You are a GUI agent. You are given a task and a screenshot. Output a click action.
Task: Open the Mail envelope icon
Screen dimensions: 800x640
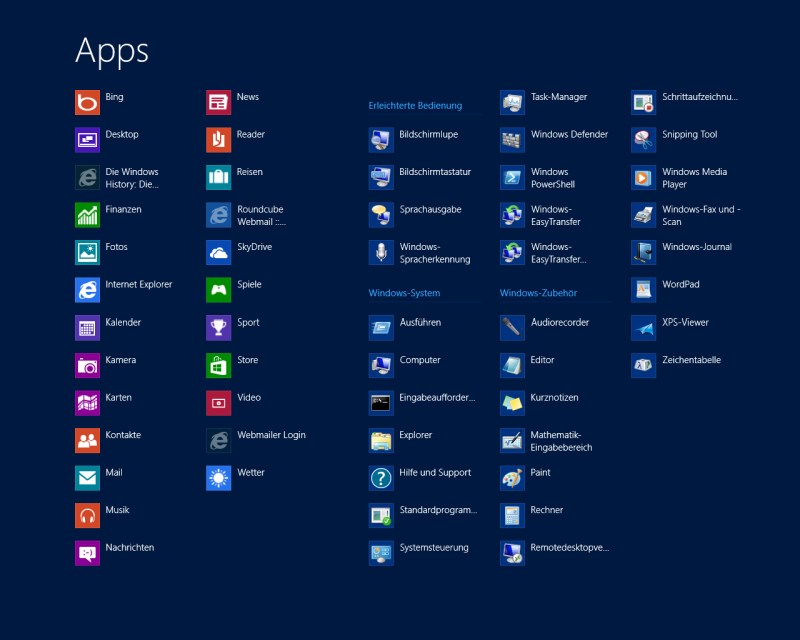pyautogui.click(x=87, y=478)
